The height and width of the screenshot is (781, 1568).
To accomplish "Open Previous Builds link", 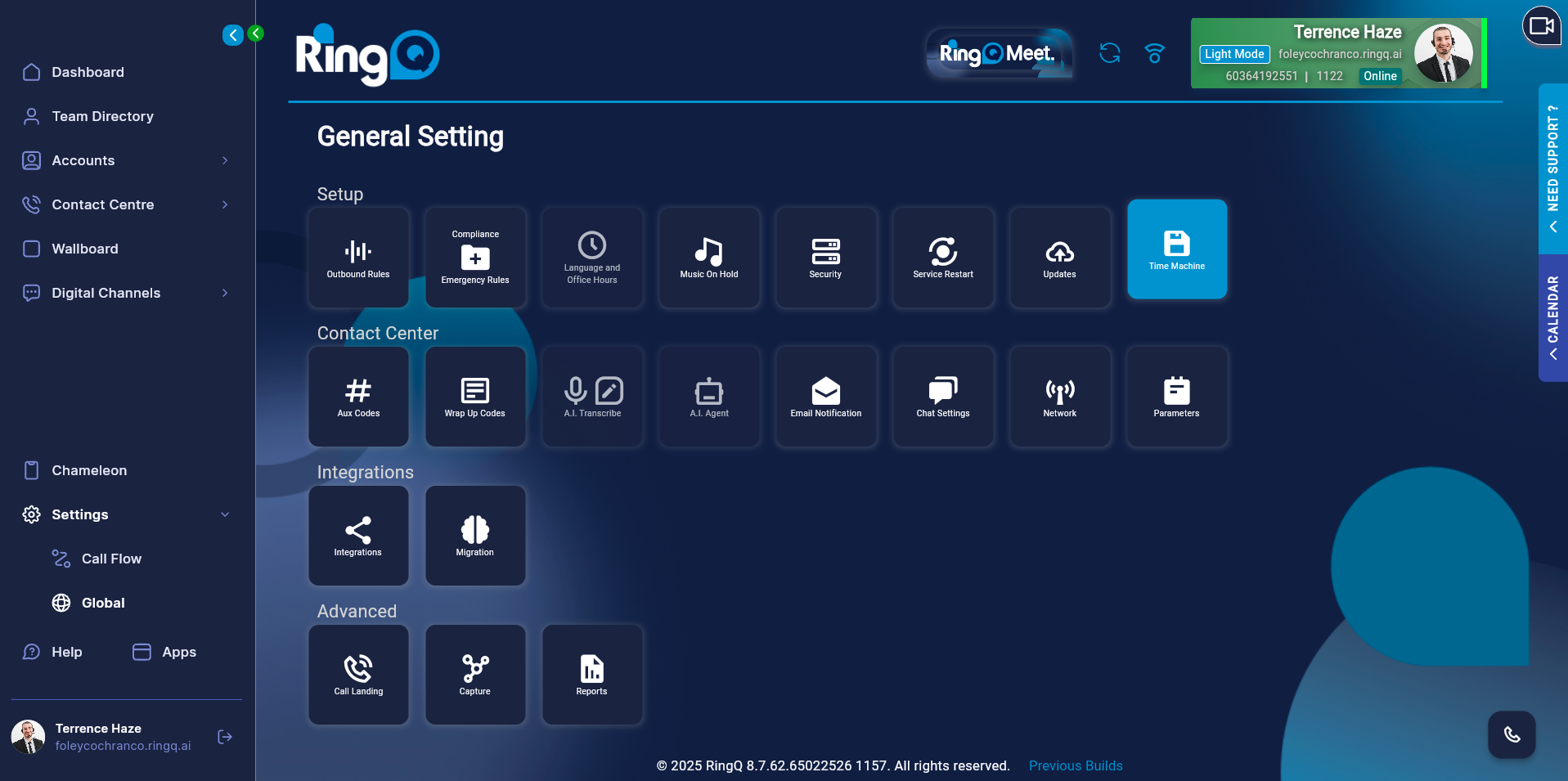I will pyautogui.click(x=1075, y=765).
